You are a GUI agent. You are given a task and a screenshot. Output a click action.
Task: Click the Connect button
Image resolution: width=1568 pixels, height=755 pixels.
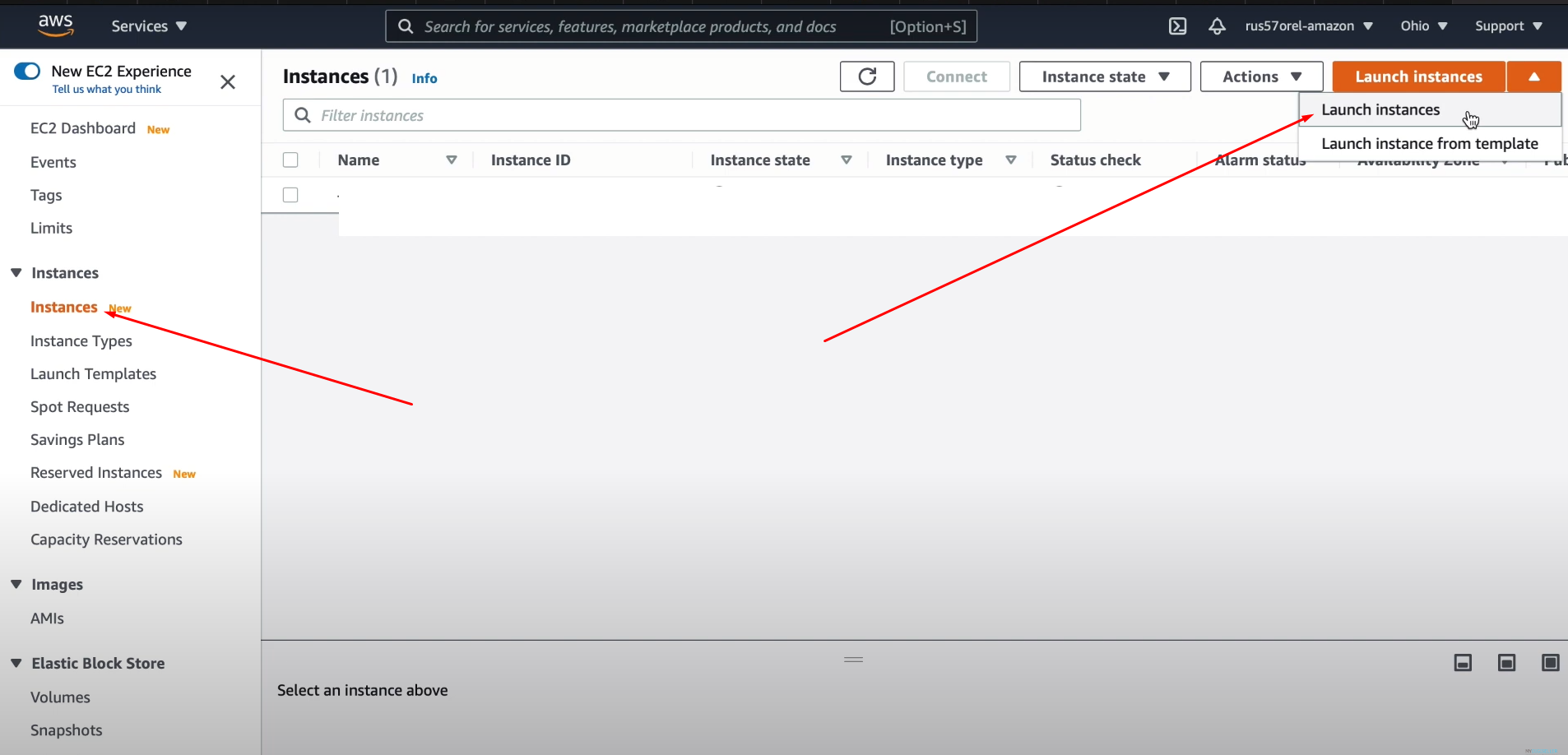[957, 76]
